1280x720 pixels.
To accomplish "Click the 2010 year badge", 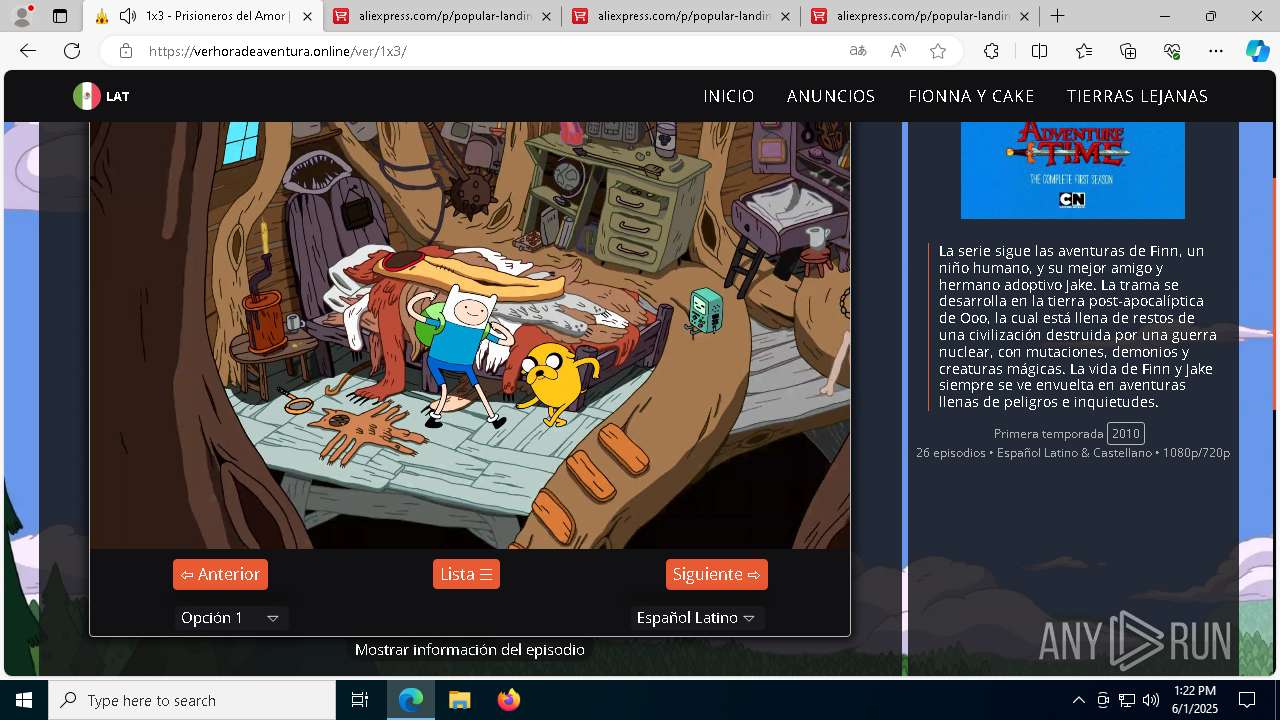I will 1126,433.
